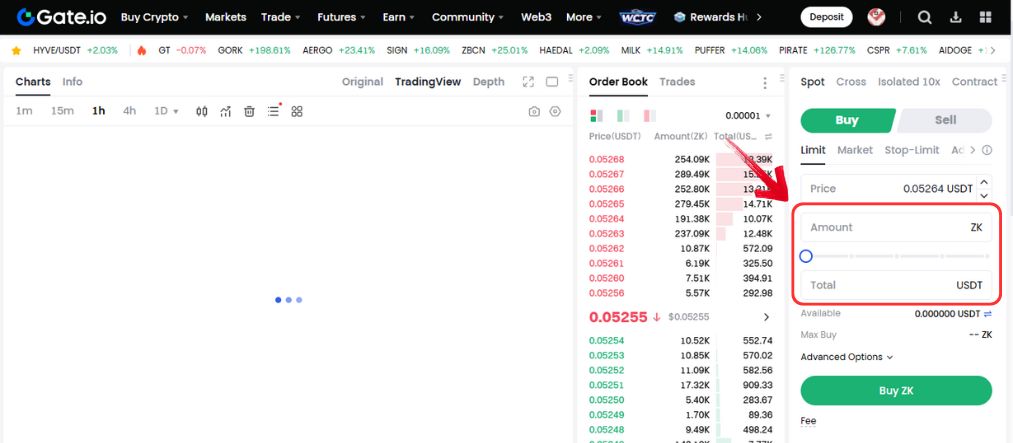Select the Buy toggle
The width and height of the screenshot is (1013, 443).
click(x=846, y=120)
